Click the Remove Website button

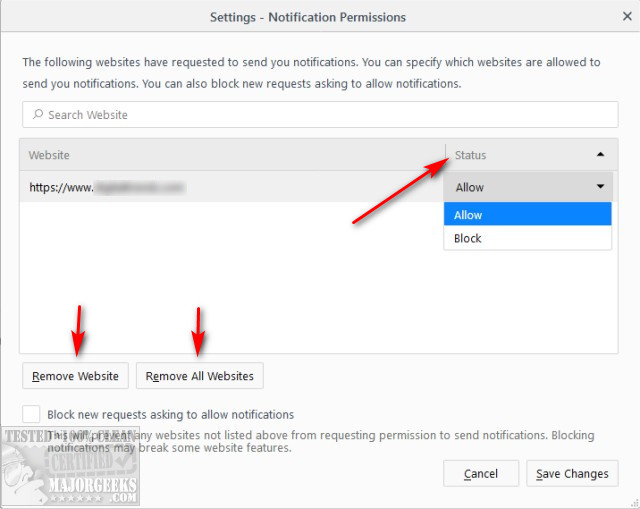(75, 376)
